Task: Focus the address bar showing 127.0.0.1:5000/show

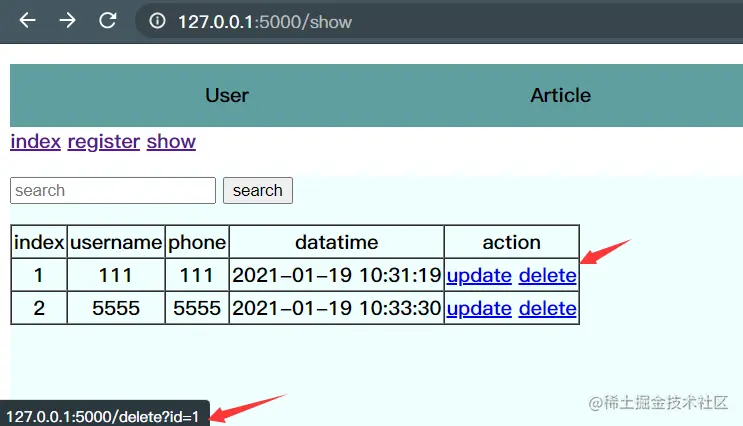Action: pyautogui.click(x=441, y=21)
